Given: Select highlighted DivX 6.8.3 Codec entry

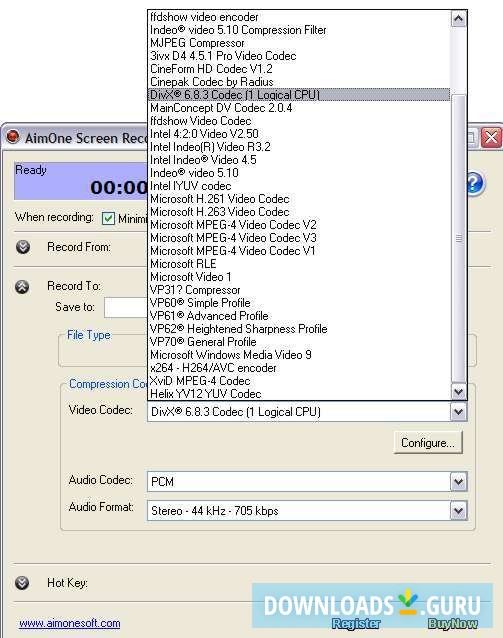Looking at the screenshot, I should (x=299, y=95).
